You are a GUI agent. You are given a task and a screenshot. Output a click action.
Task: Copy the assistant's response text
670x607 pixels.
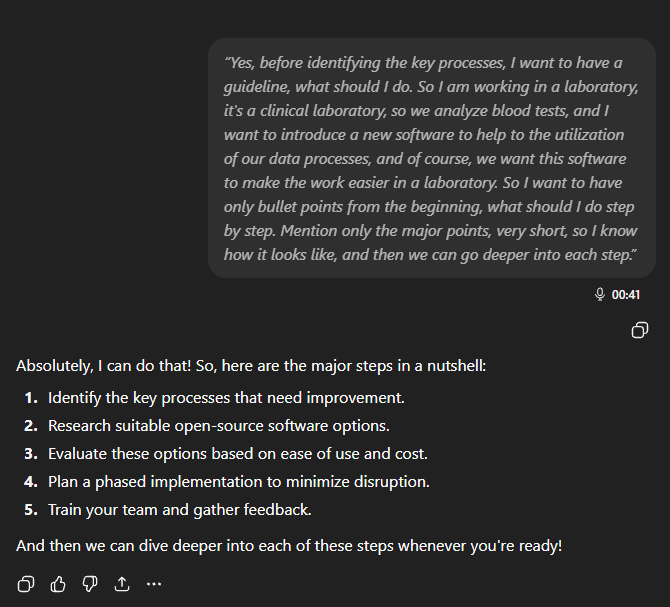click(x=27, y=583)
